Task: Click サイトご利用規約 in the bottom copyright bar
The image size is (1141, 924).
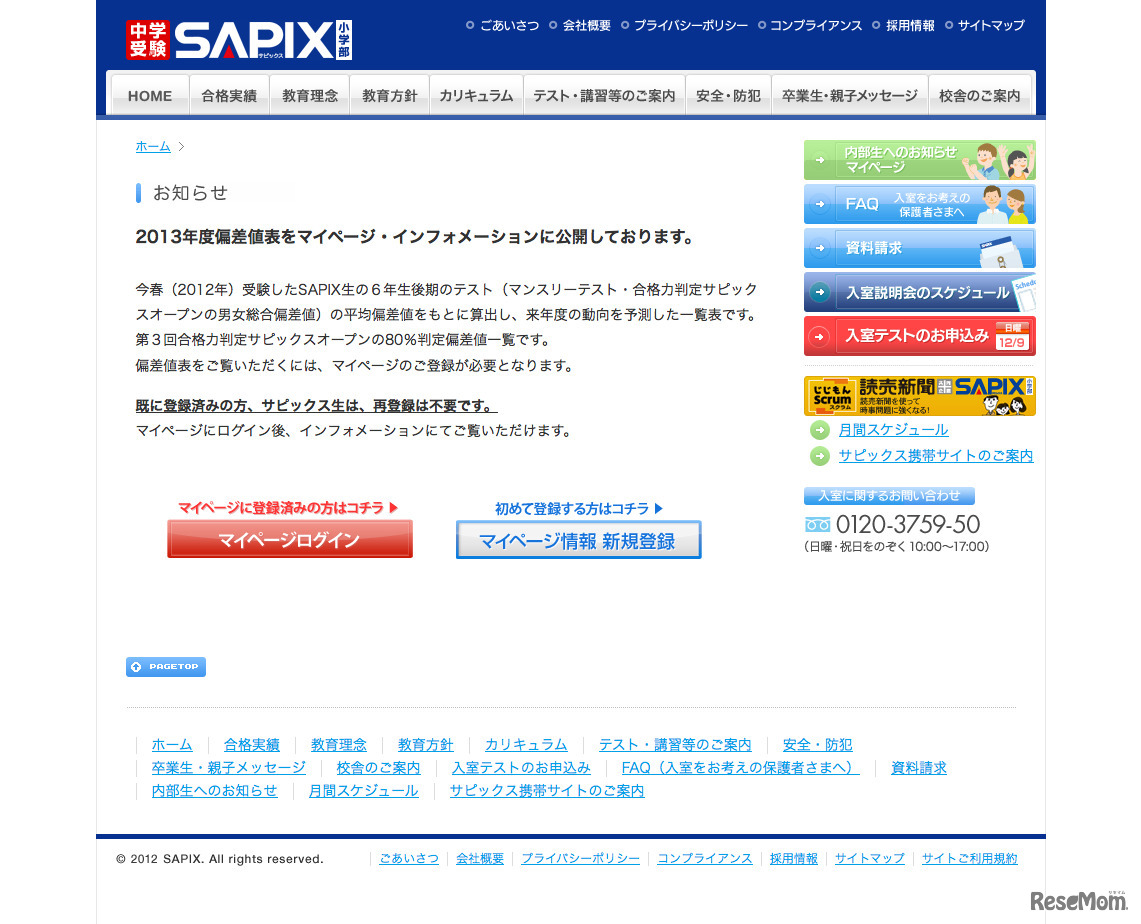Action: (969, 859)
